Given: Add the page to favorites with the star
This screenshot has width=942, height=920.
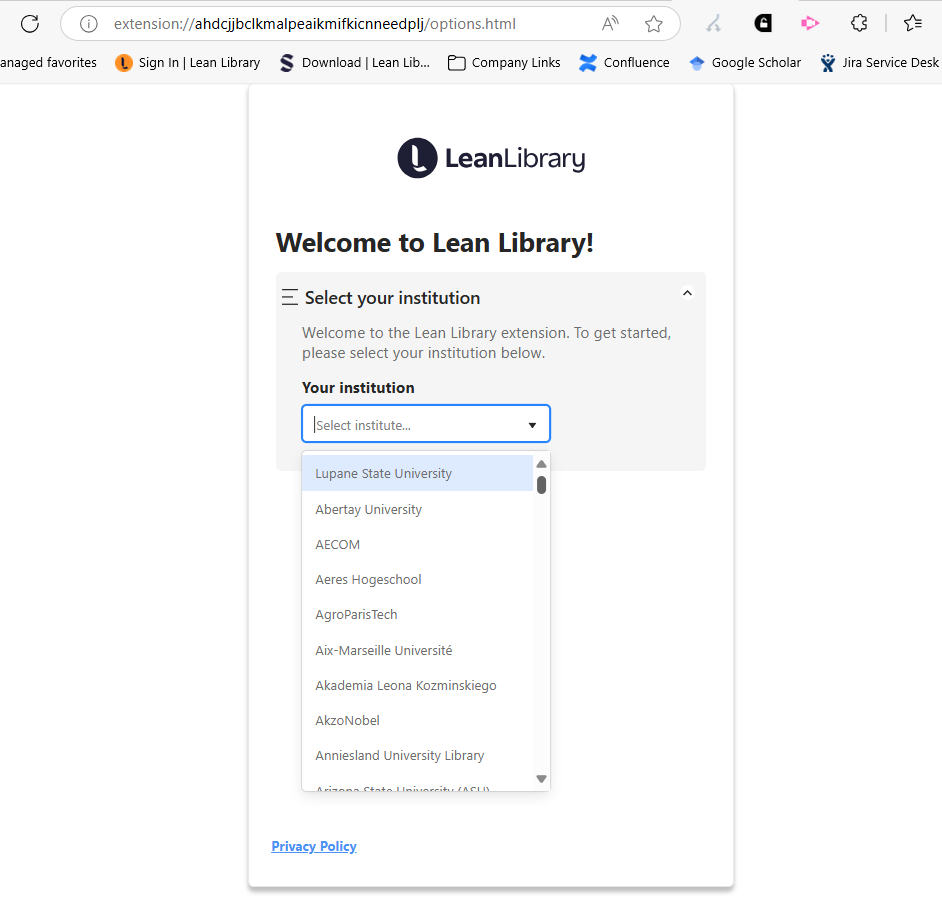Looking at the screenshot, I should (654, 22).
